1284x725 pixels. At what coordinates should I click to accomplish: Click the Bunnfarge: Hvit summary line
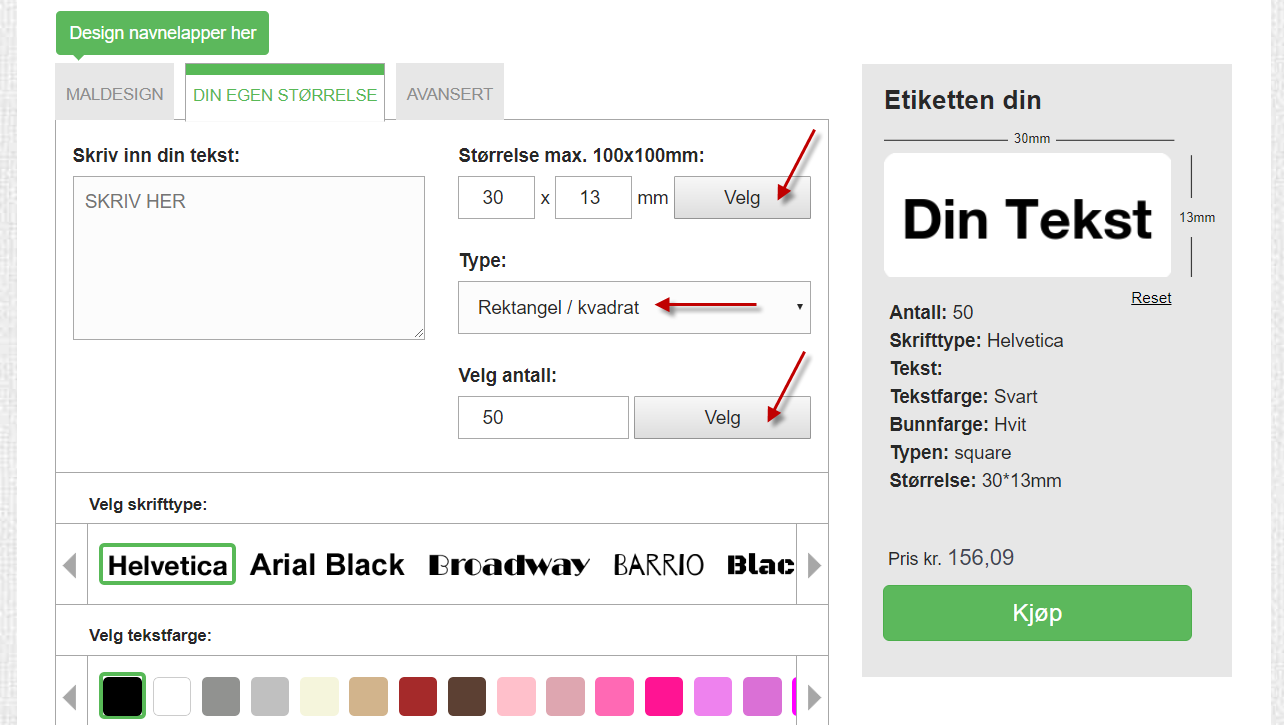pos(958,424)
